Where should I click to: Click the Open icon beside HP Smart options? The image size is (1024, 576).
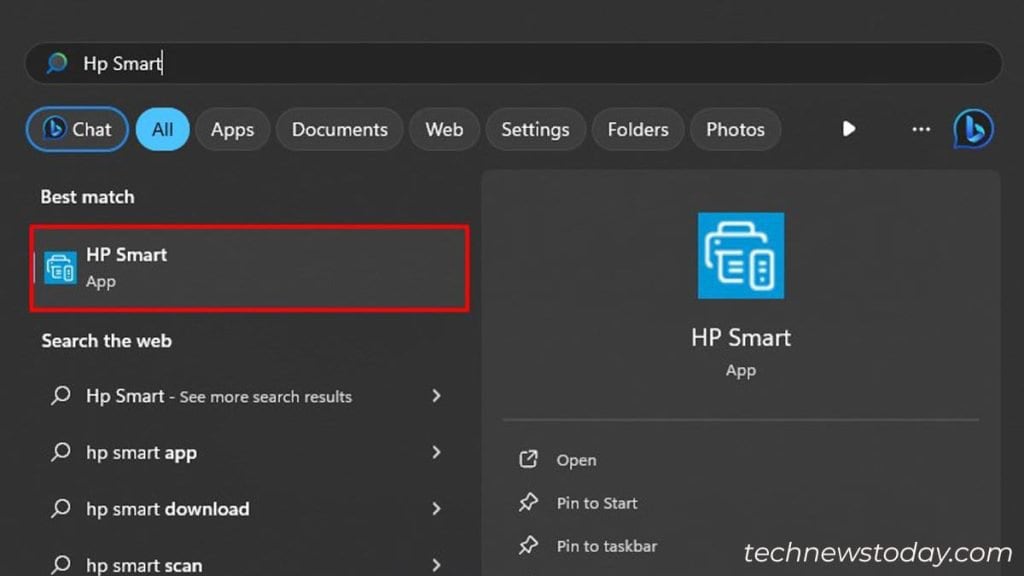(529, 460)
